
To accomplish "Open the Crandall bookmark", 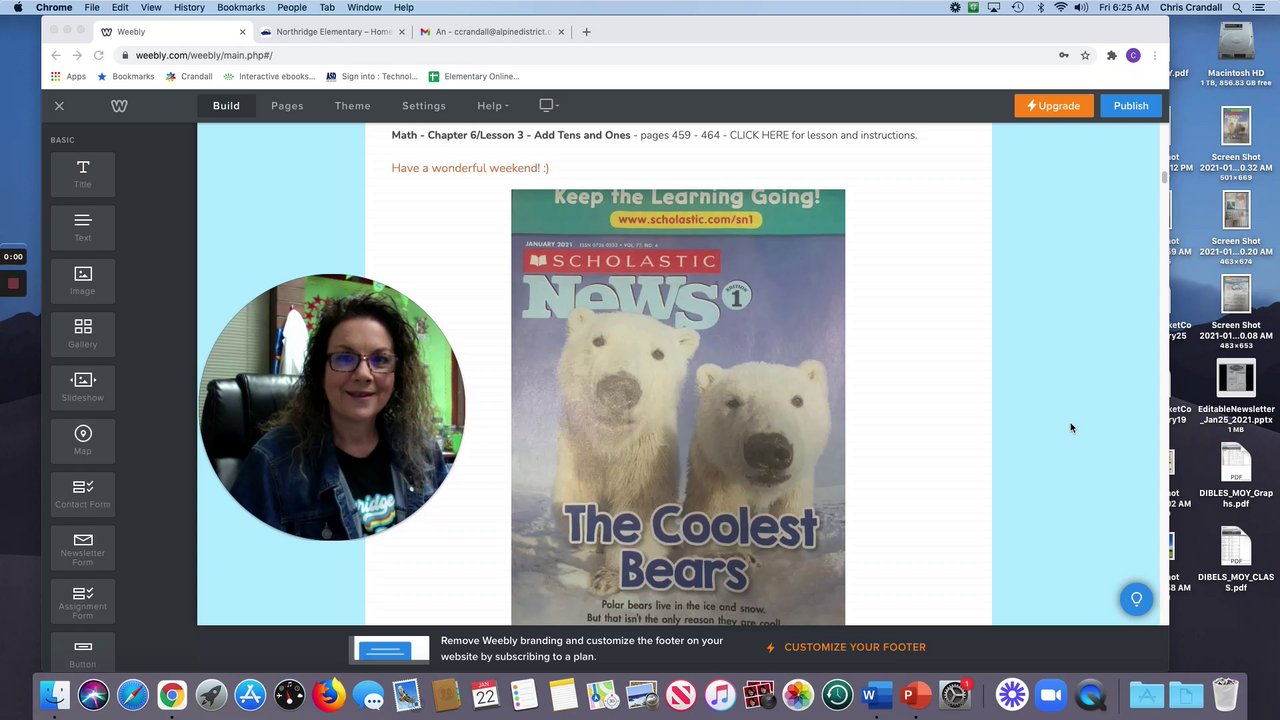I will coord(189,76).
